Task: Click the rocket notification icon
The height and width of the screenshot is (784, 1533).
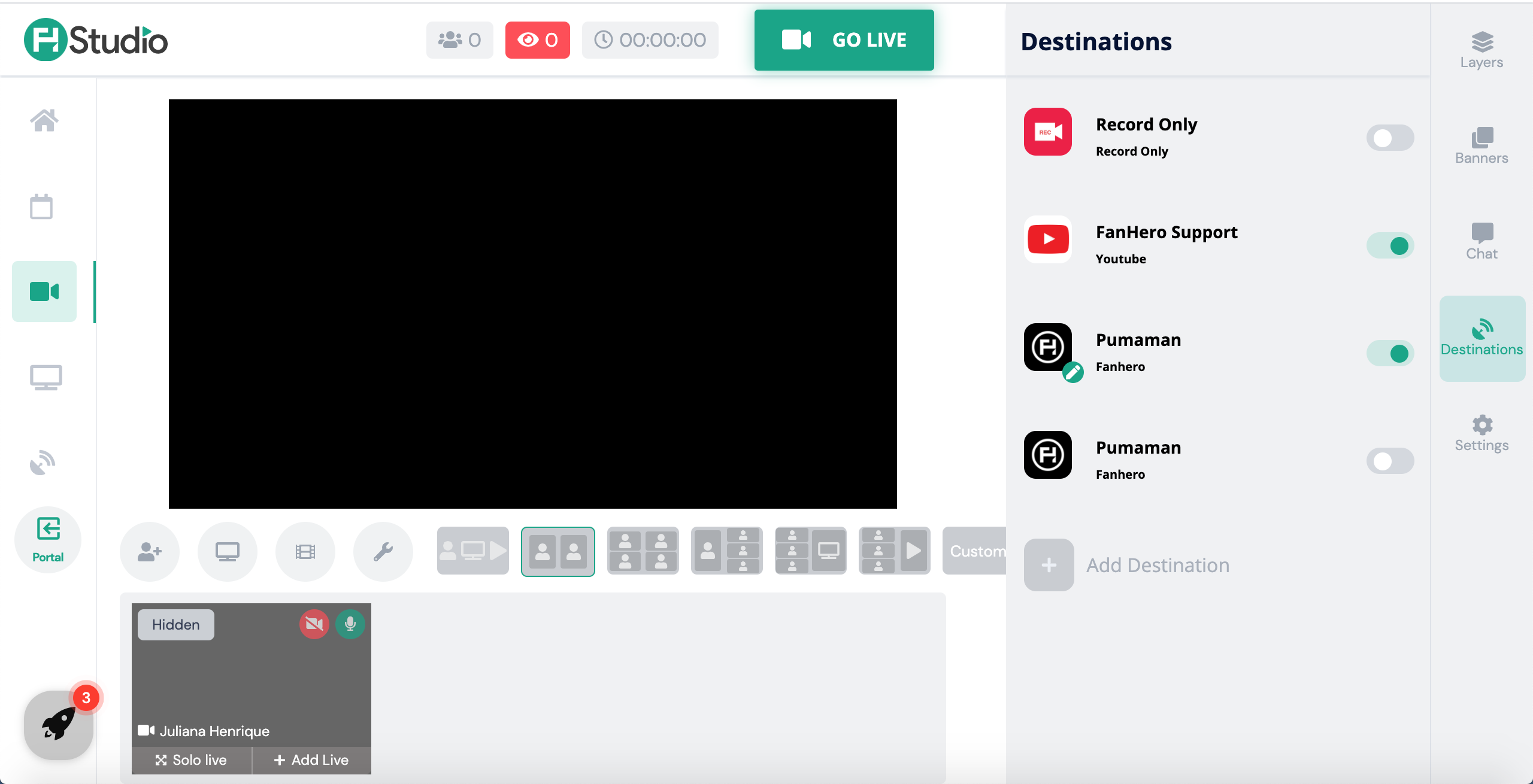Action: 59,724
